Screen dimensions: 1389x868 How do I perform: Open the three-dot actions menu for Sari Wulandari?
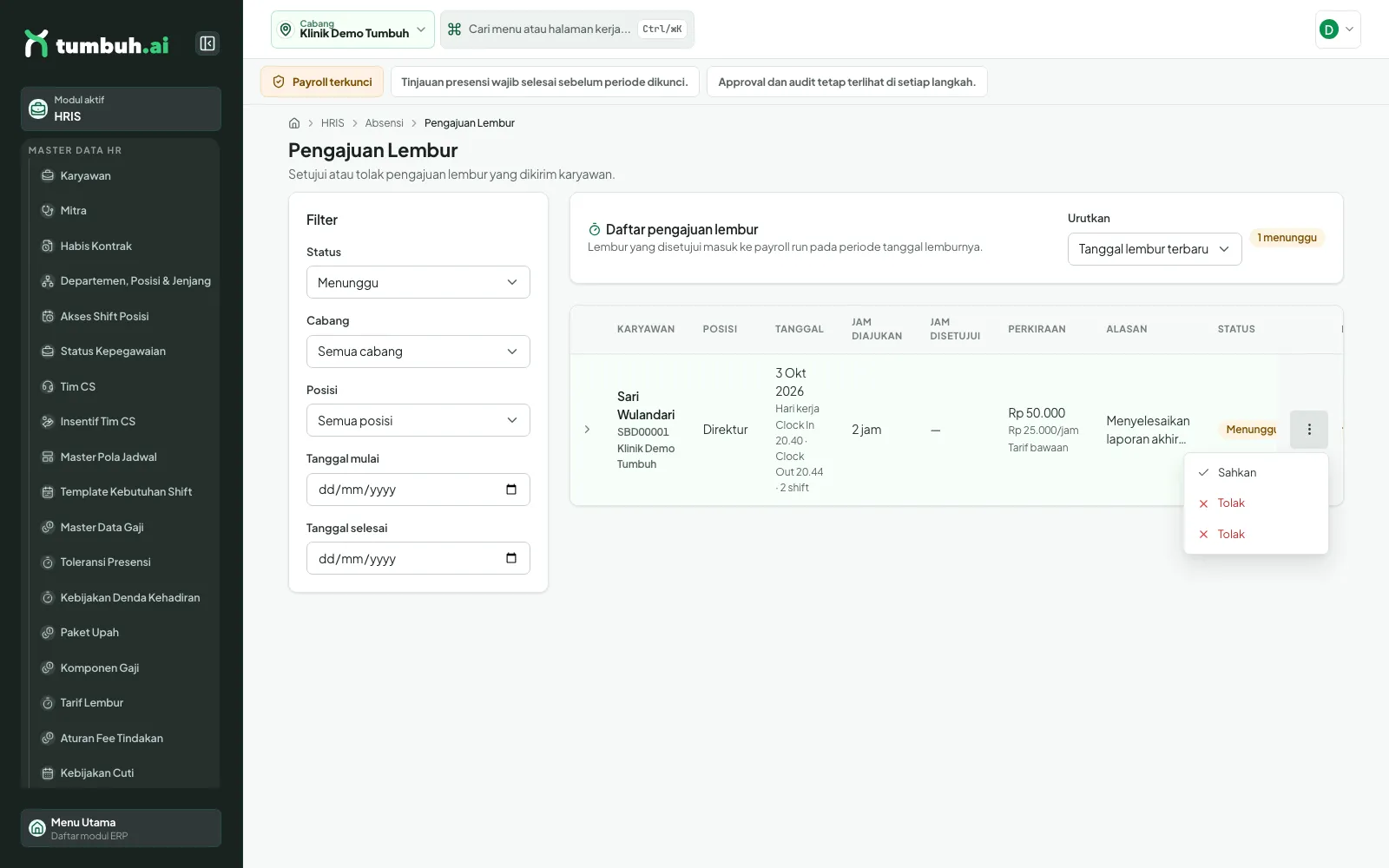[1309, 430]
